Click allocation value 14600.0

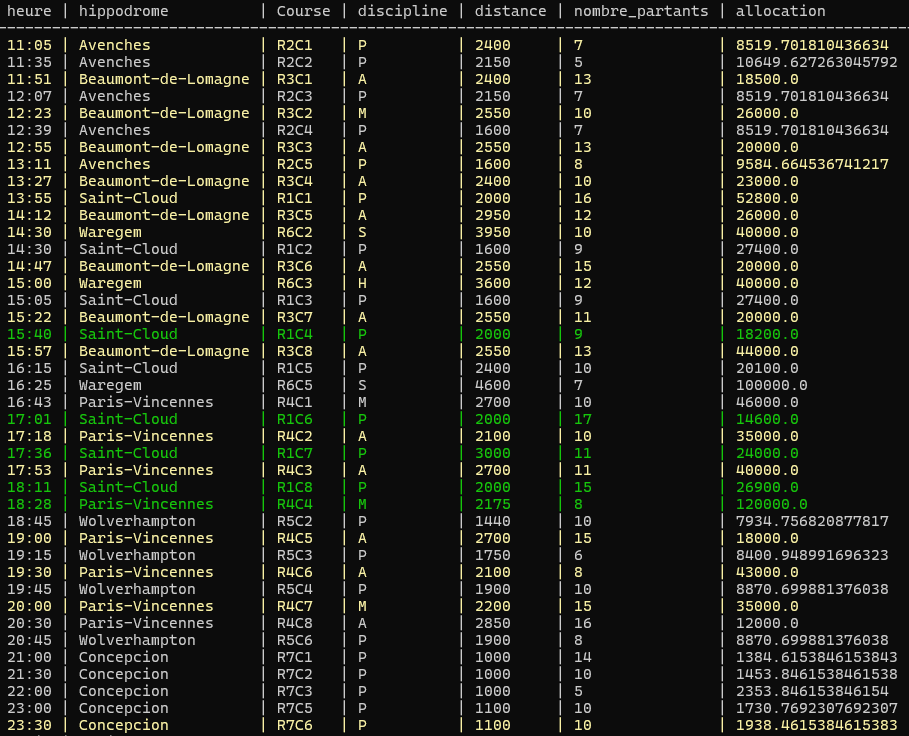click(x=767, y=419)
